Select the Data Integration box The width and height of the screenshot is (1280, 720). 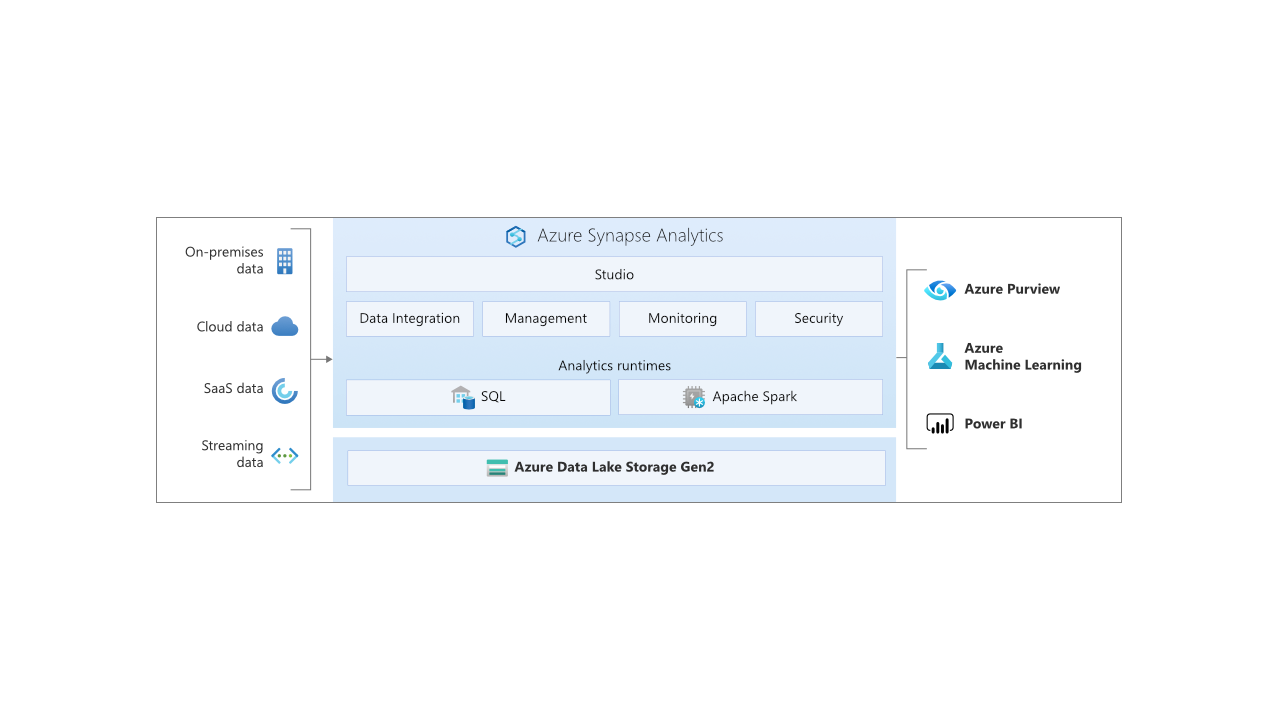click(x=410, y=319)
